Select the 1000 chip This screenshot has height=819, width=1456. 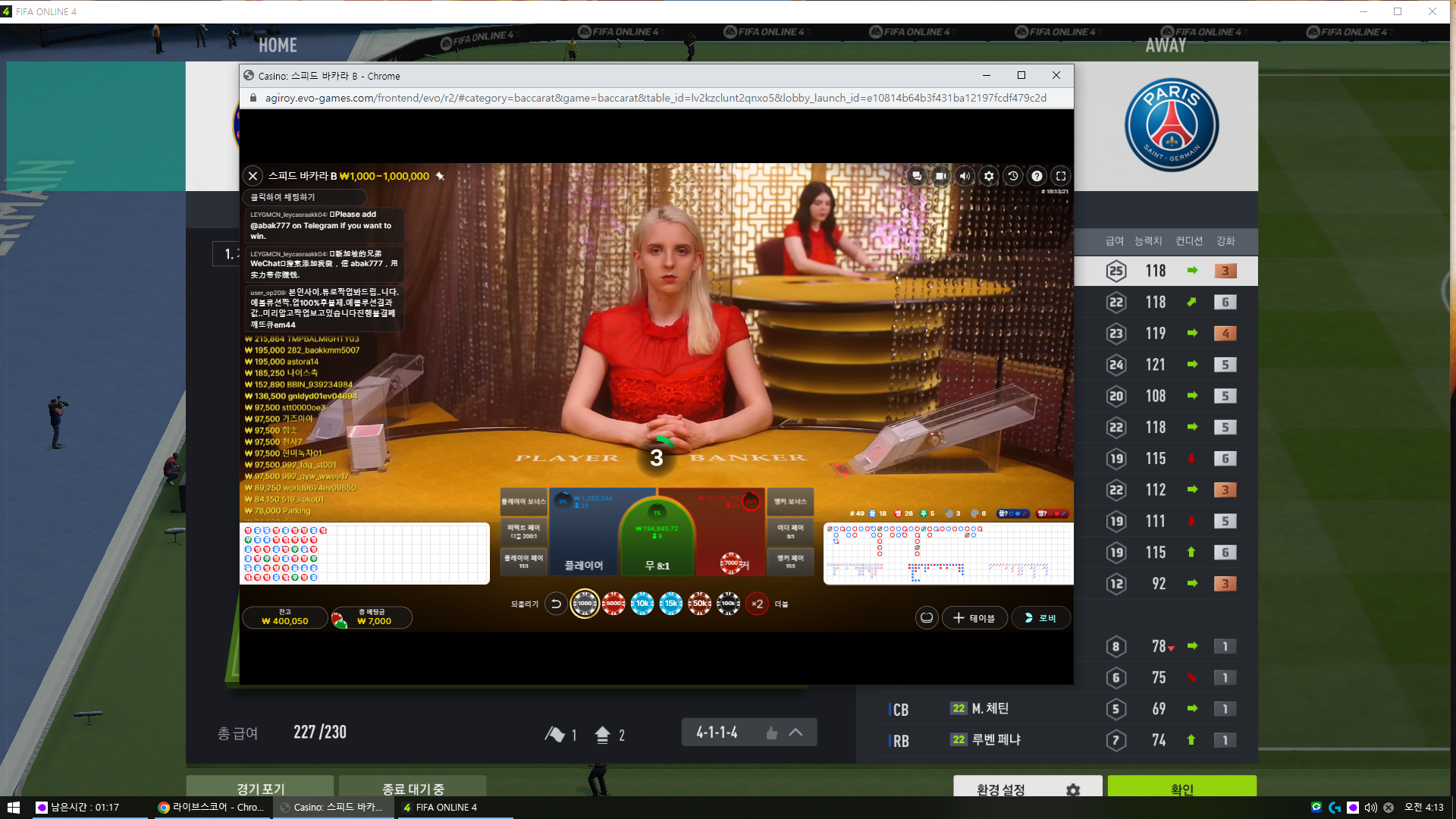[585, 604]
